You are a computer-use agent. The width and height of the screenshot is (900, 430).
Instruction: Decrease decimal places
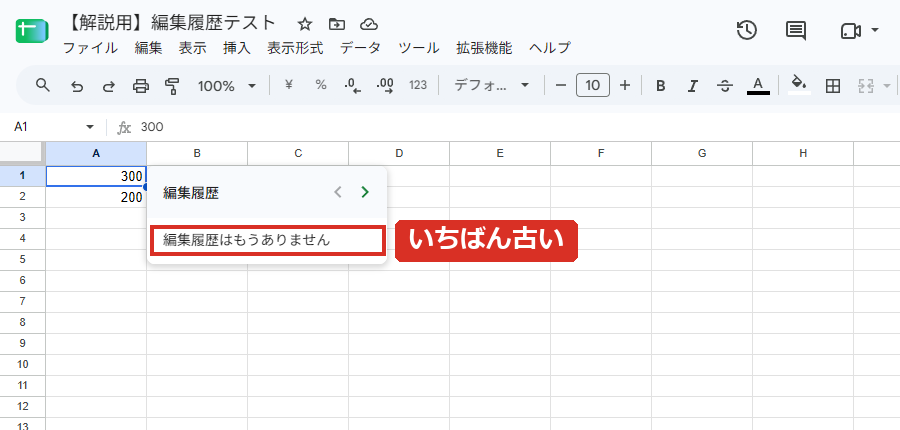(352, 86)
